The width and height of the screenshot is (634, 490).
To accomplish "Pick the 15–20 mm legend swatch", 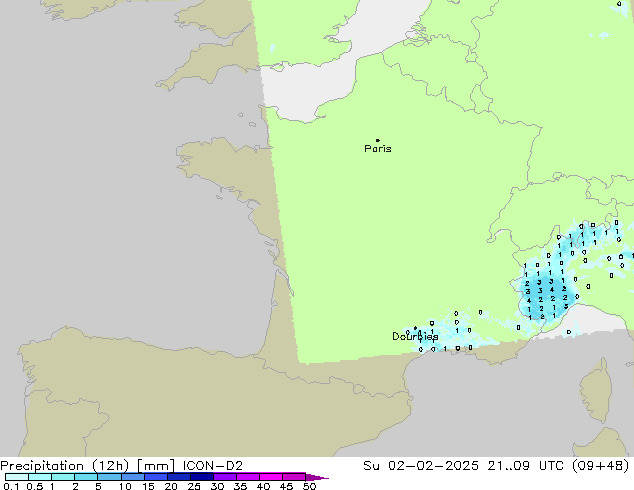I will 155,477.
